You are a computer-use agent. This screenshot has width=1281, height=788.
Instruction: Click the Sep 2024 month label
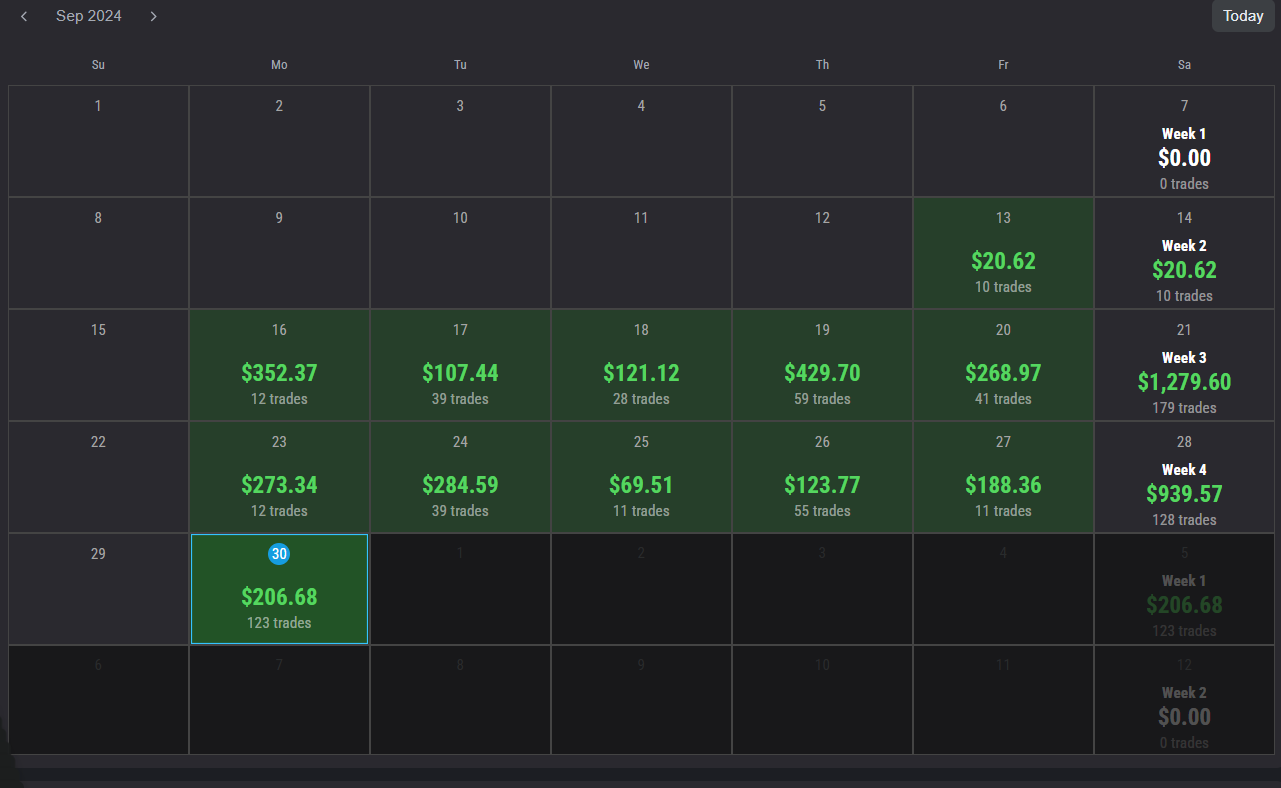coord(89,16)
